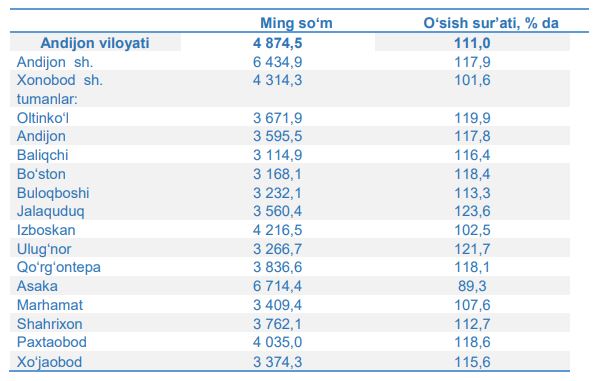Select the Andijon viloyati row label
Image resolution: width=596 pixels, height=381 pixels.
tap(95, 43)
